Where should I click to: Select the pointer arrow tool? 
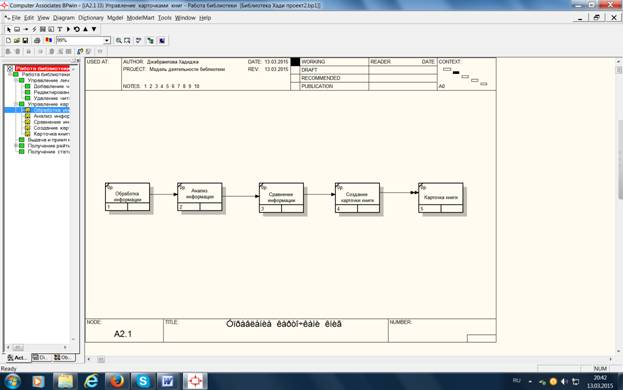(8, 29)
